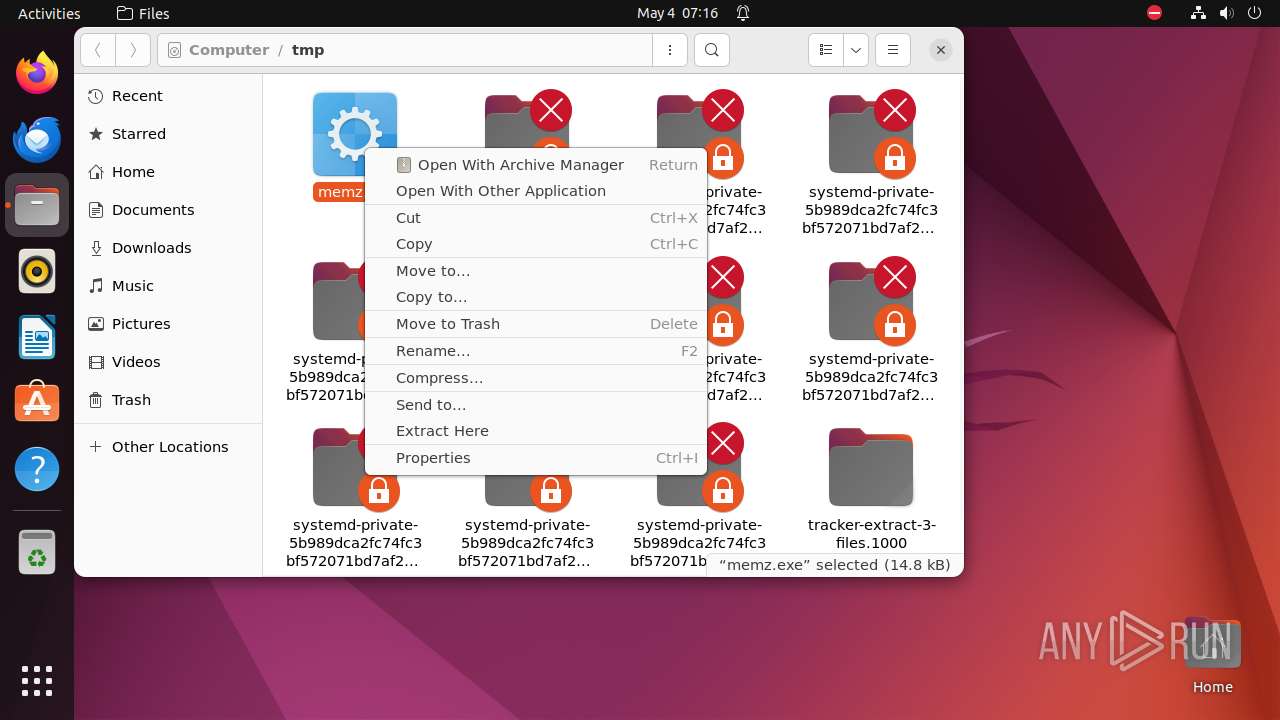Screen dimensions: 1280x720
Task: Open LibreOffice Writer from the dock
Action: tap(37, 337)
